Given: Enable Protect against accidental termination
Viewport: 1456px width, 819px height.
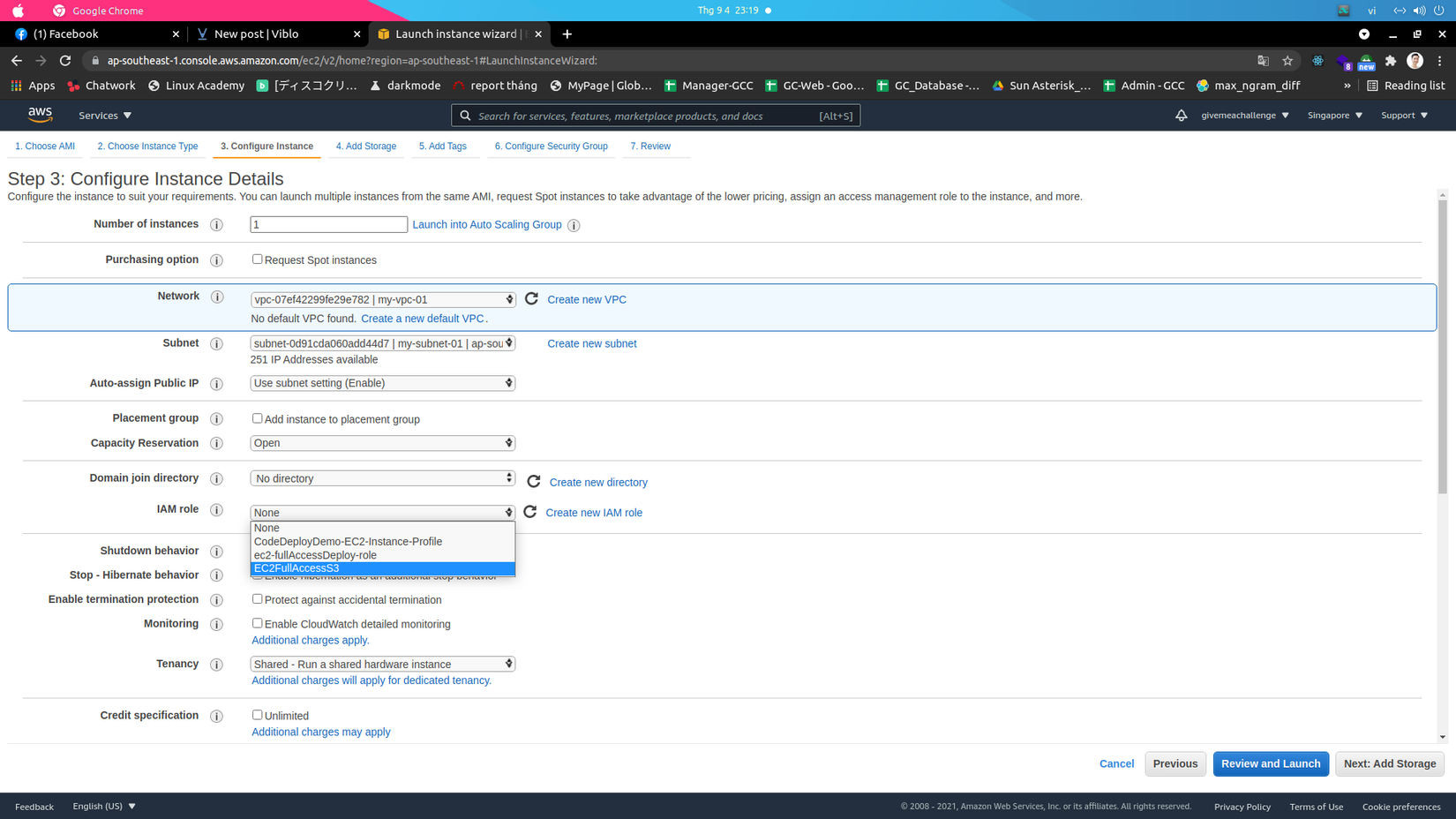Looking at the screenshot, I should 257,599.
